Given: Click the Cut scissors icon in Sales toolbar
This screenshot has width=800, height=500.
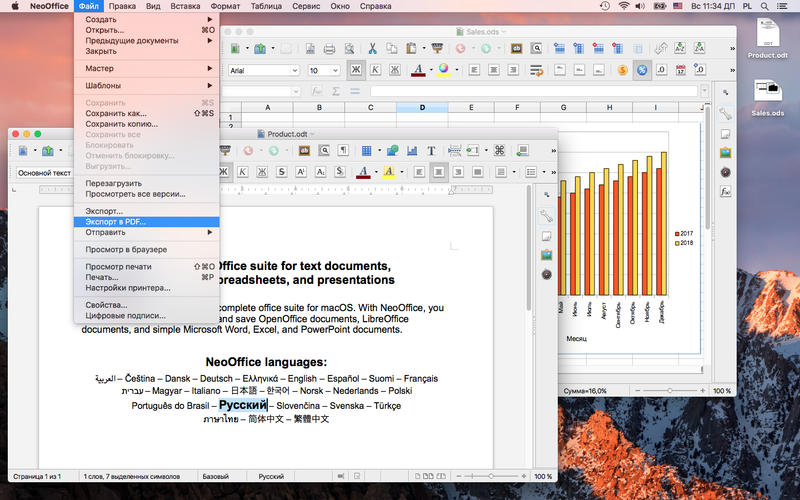Looking at the screenshot, I should [x=371, y=48].
